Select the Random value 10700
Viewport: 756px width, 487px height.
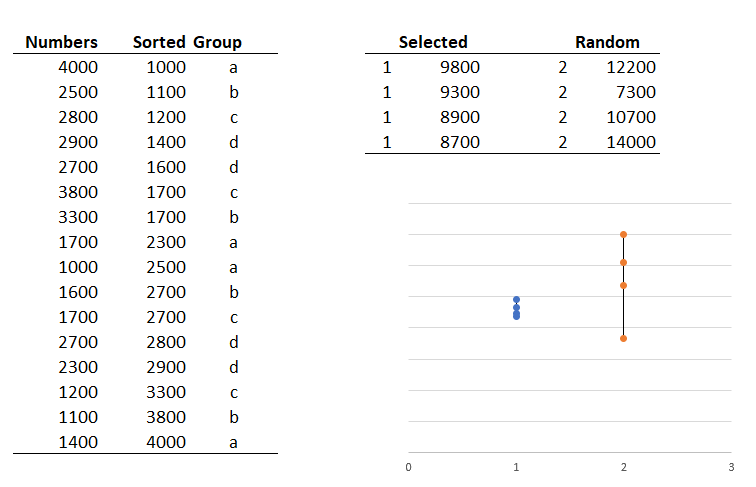631,117
